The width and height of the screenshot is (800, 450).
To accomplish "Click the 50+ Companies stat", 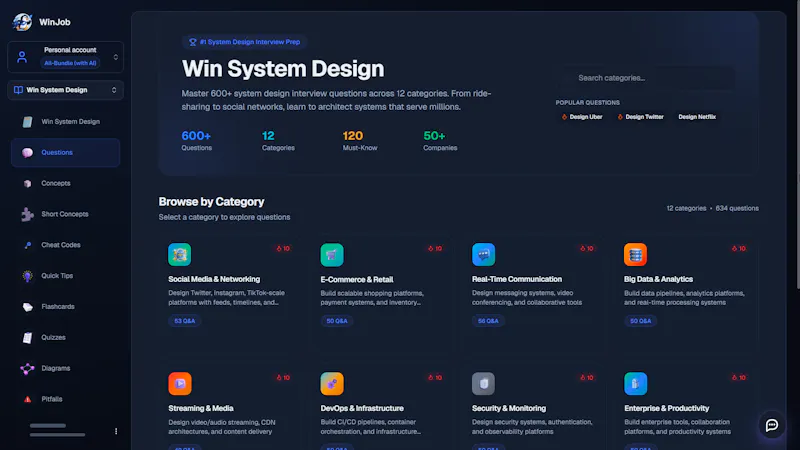I will point(440,140).
